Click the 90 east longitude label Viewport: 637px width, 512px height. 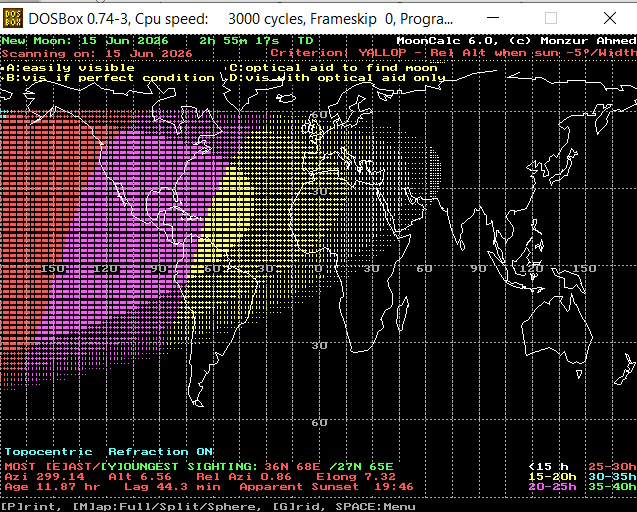pyautogui.click(x=478, y=269)
